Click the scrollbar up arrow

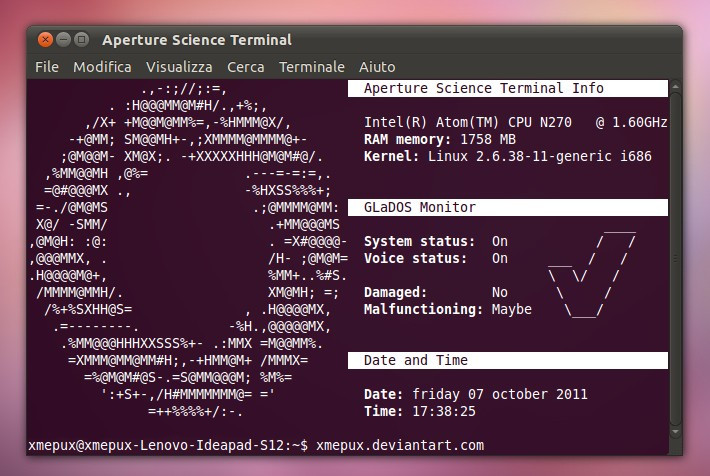click(676, 86)
